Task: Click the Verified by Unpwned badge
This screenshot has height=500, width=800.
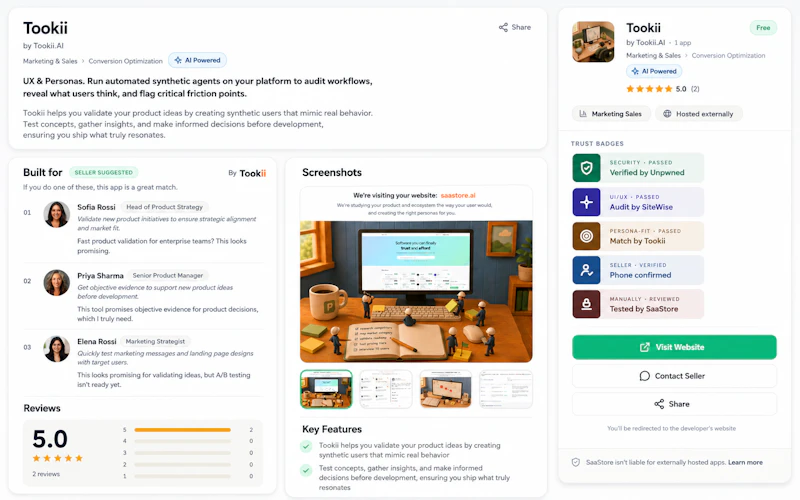Action: 638,168
